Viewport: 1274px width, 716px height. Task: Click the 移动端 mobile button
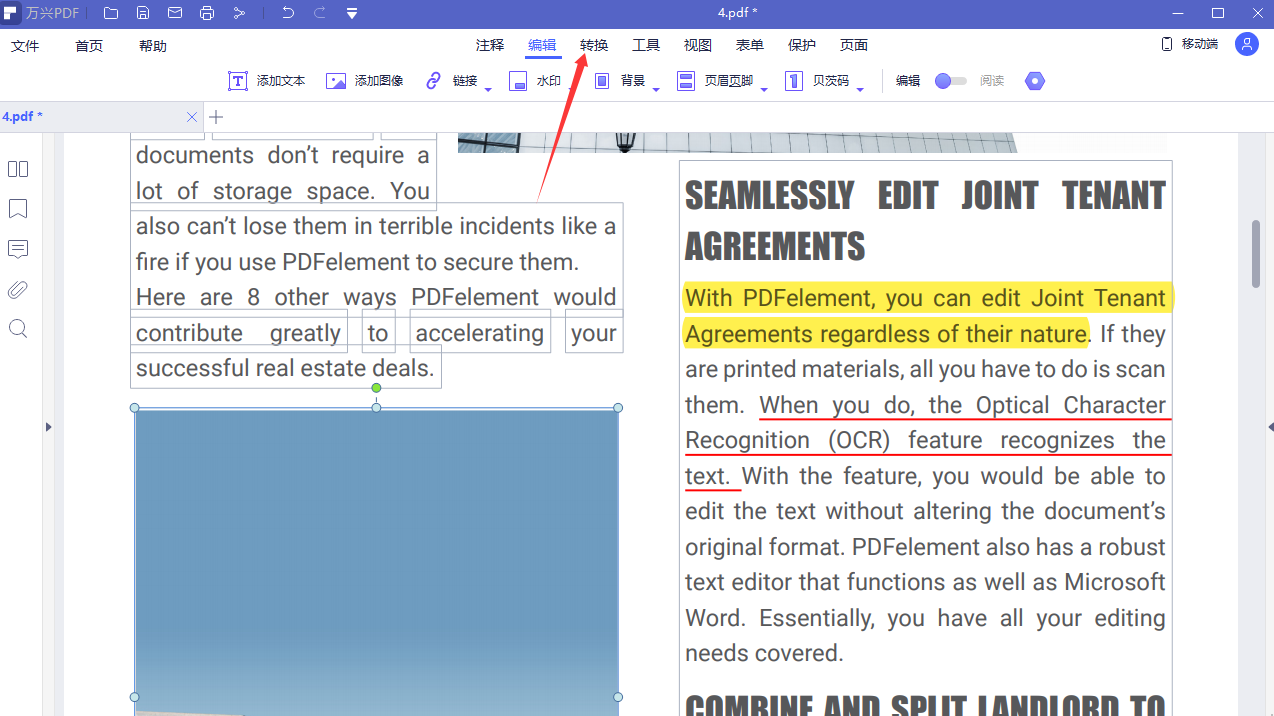pyautogui.click(x=1189, y=44)
